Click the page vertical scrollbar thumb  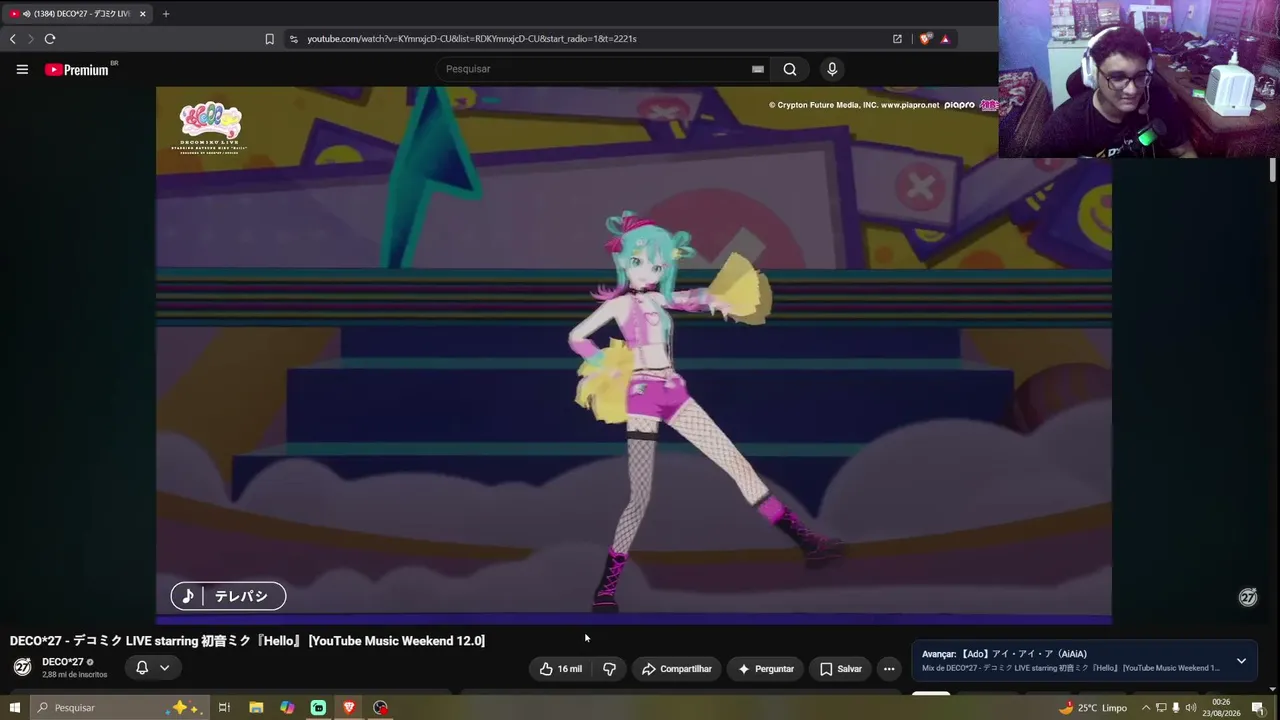click(1273, 170)
